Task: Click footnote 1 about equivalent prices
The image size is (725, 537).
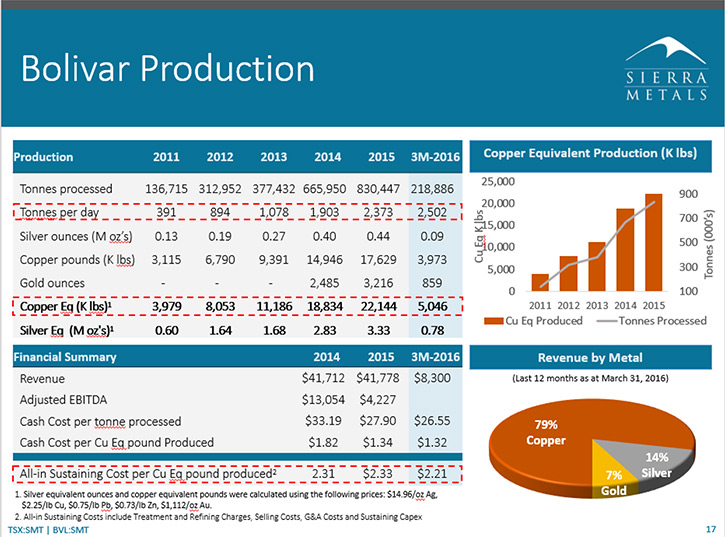Action: (x=227, y=499)
